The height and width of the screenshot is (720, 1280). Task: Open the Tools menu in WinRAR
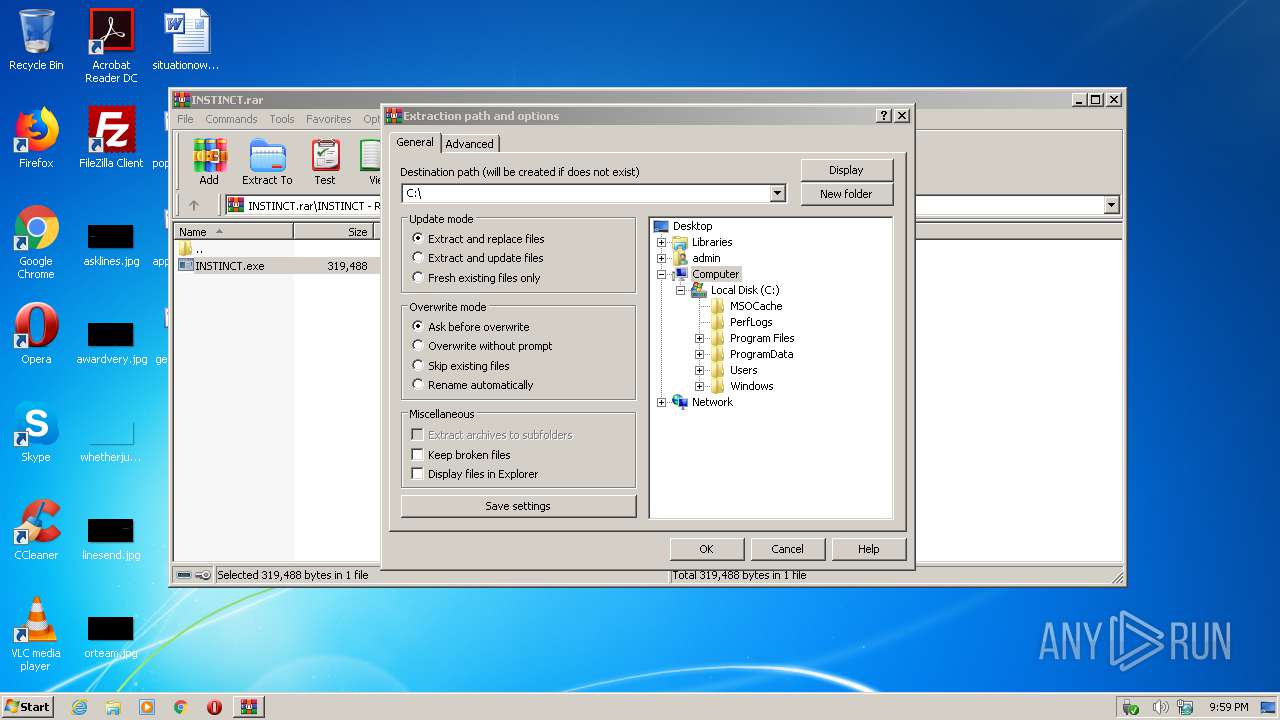(x=282, y=119)
